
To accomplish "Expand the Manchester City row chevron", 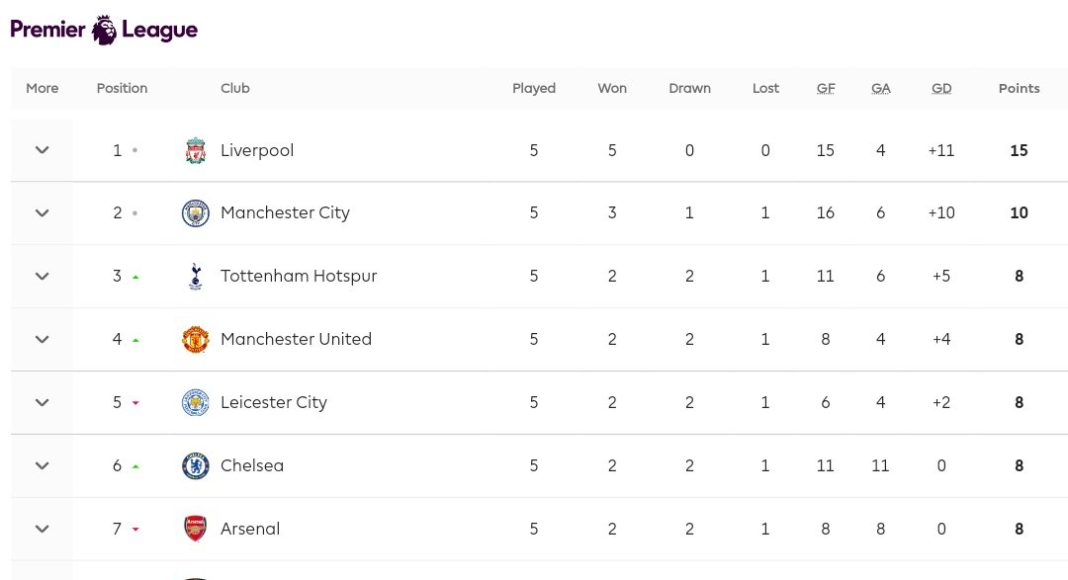I will (x=42, y=213).
